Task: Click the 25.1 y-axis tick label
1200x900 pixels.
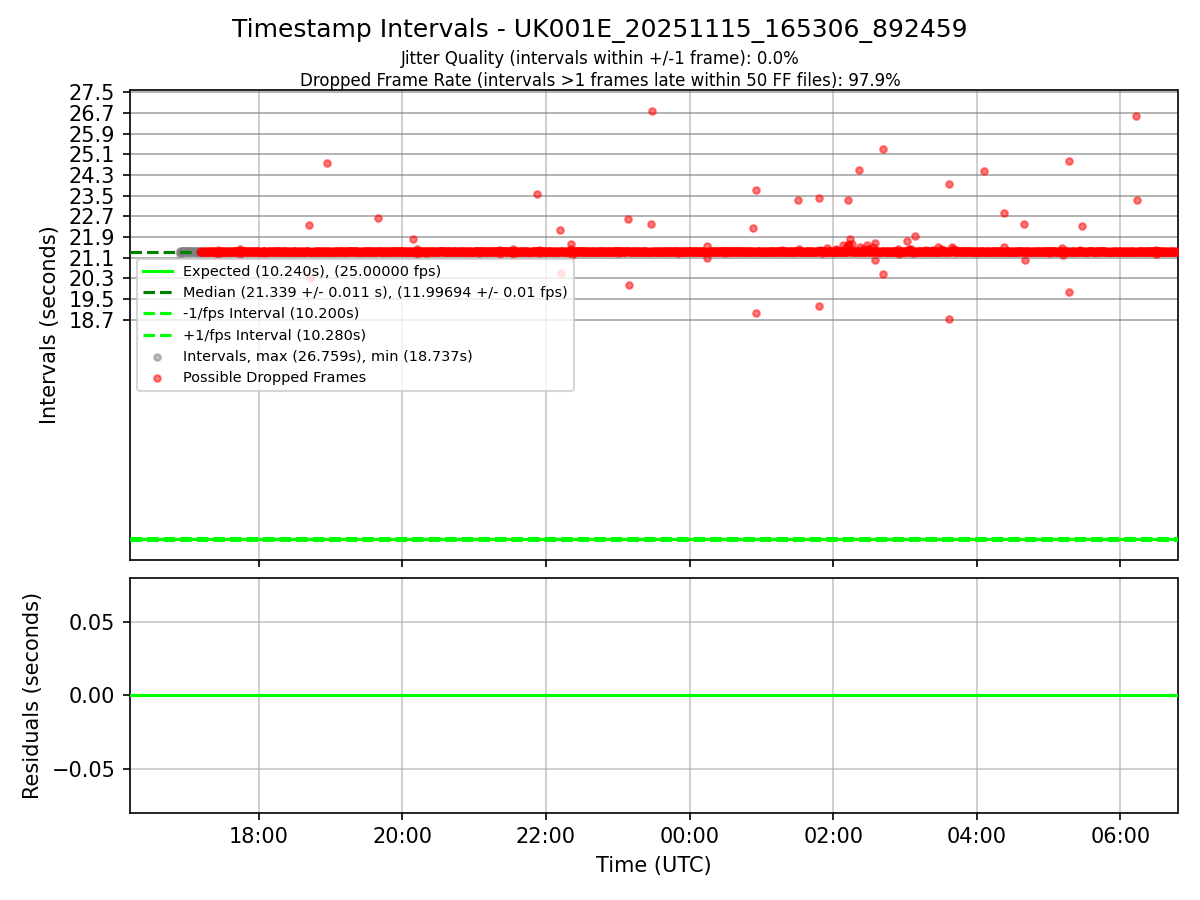Action: tap(92, 154)
